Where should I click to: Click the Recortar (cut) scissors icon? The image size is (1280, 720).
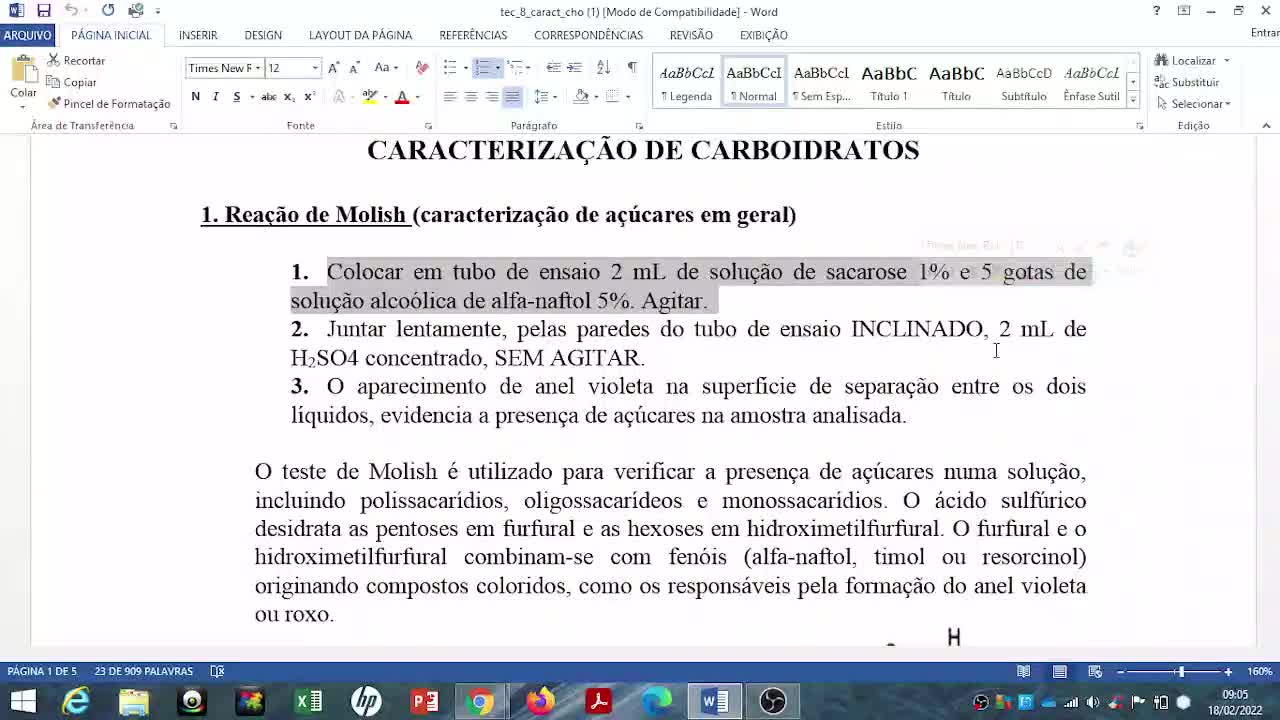tap(54, 60)
